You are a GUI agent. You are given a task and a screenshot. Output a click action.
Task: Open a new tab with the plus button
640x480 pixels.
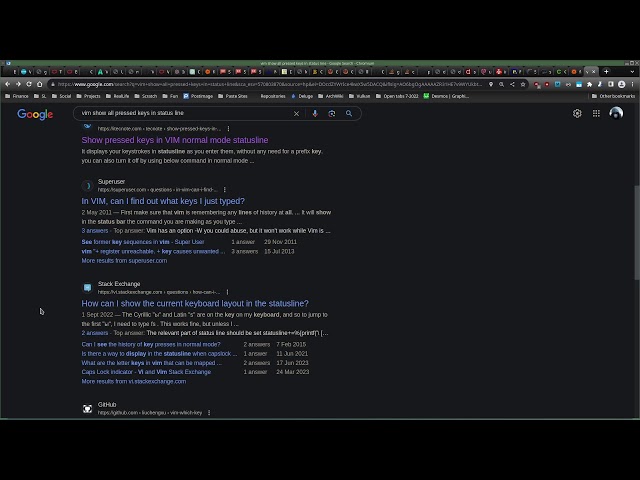click(x=606, y=71)
